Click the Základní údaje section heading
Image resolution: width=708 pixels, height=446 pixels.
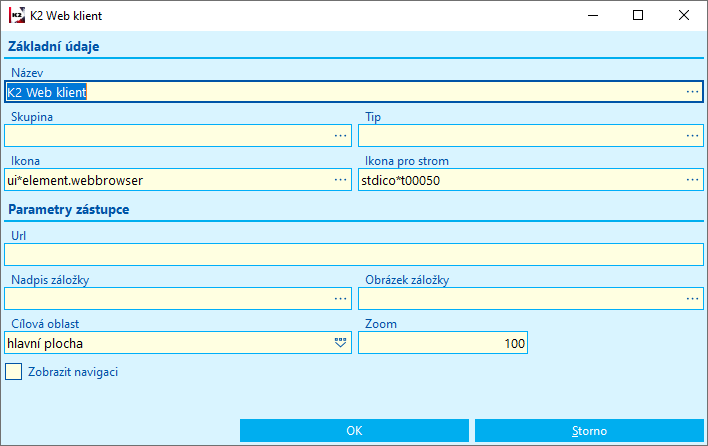pos(53,46)
